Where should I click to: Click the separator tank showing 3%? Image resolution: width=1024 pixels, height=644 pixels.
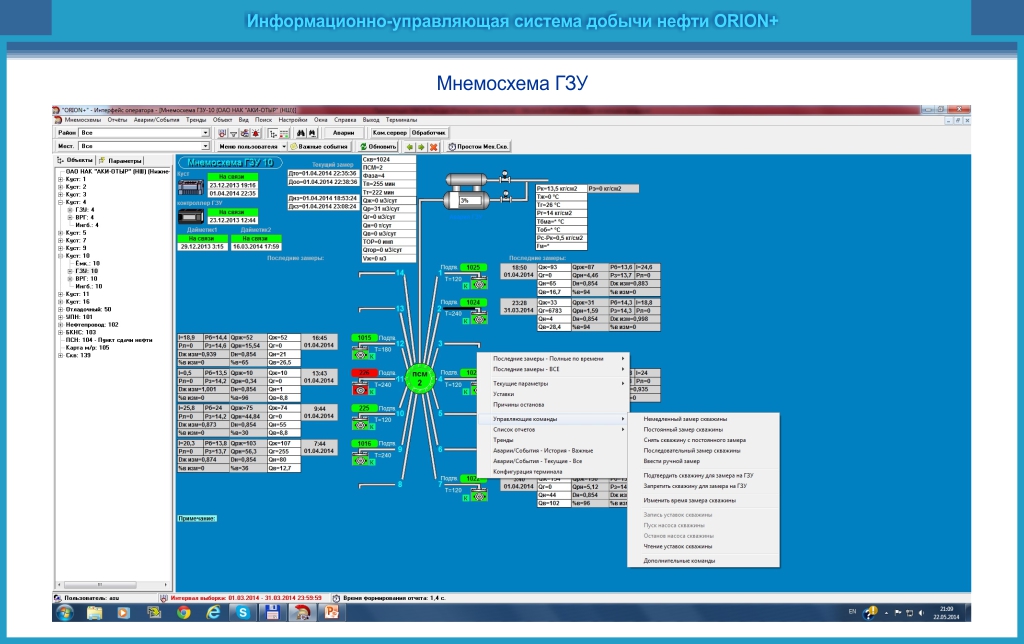tap(464, 200)
